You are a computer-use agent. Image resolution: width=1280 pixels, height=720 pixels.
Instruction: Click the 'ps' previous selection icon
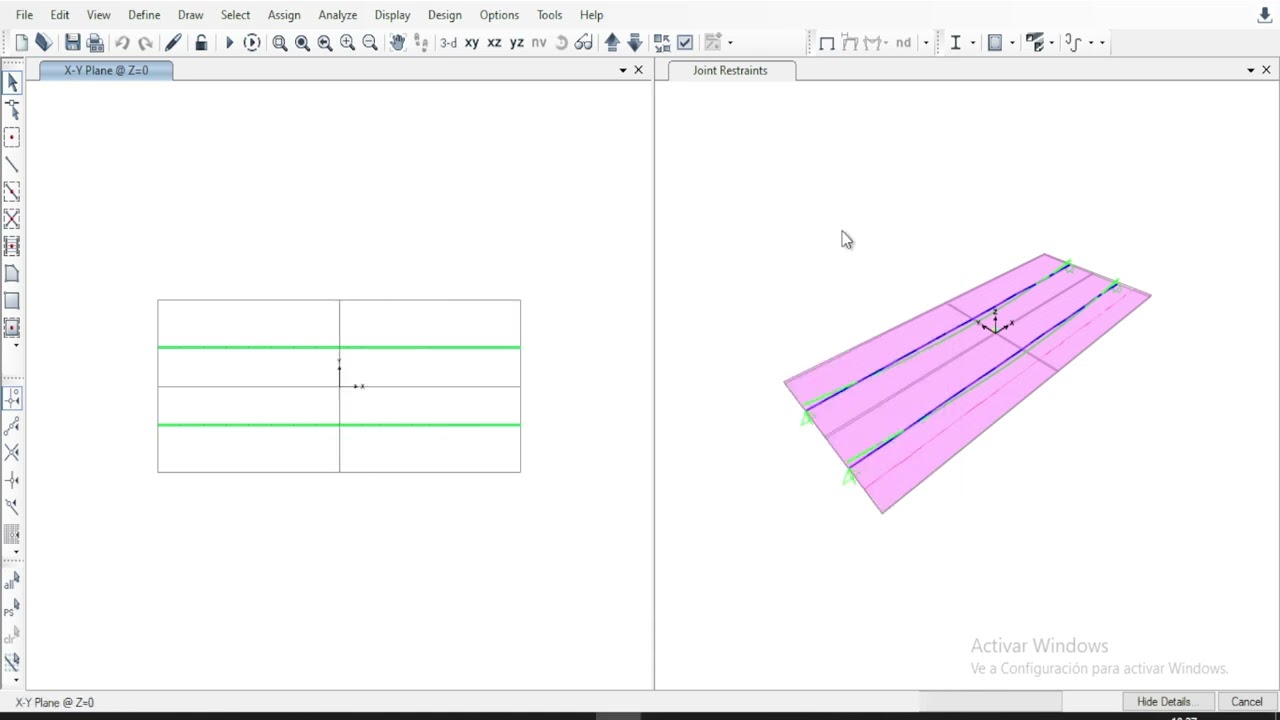[12, 608]
